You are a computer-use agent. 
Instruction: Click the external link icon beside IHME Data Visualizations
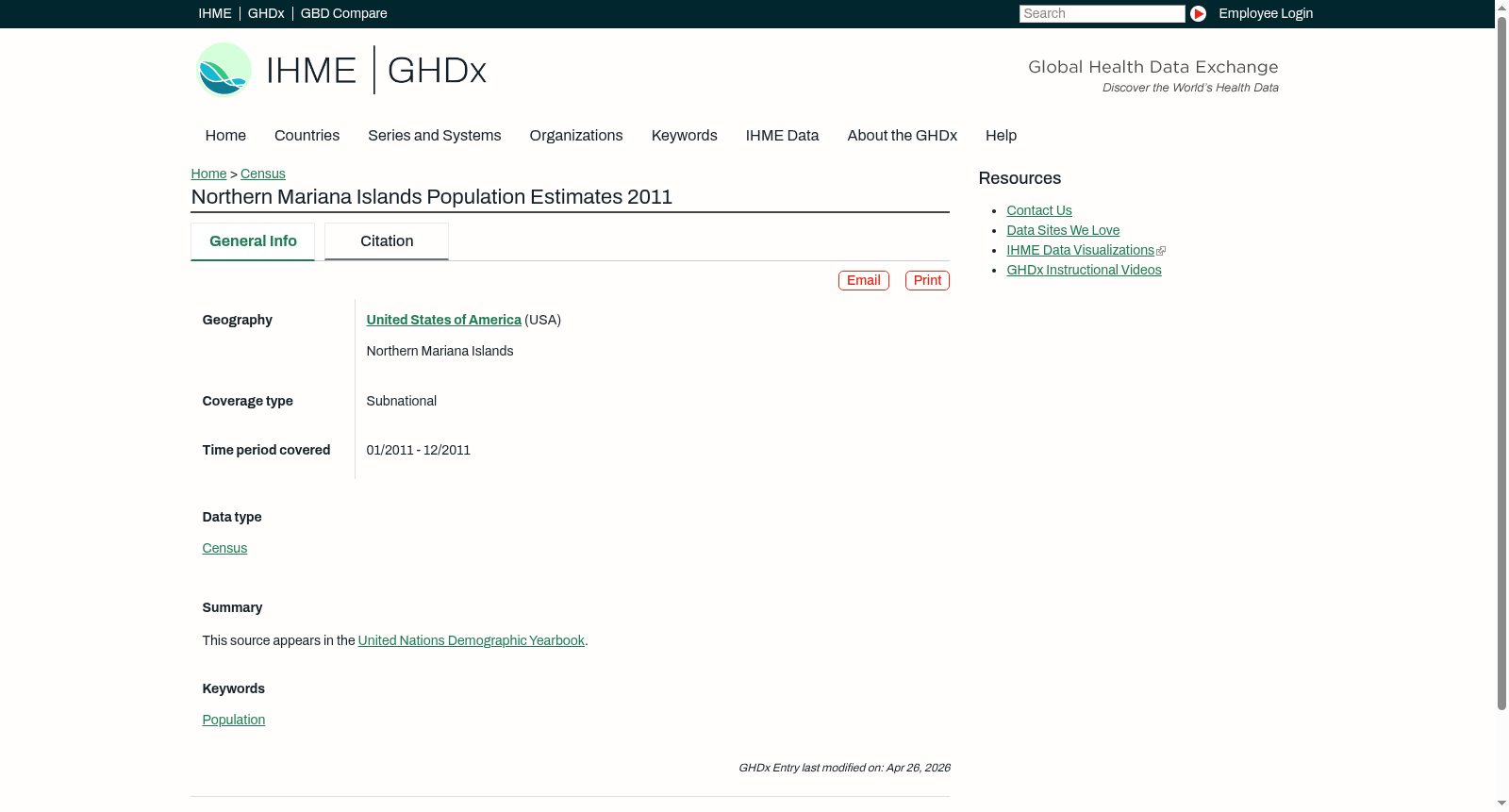(x=1161, y=251)
